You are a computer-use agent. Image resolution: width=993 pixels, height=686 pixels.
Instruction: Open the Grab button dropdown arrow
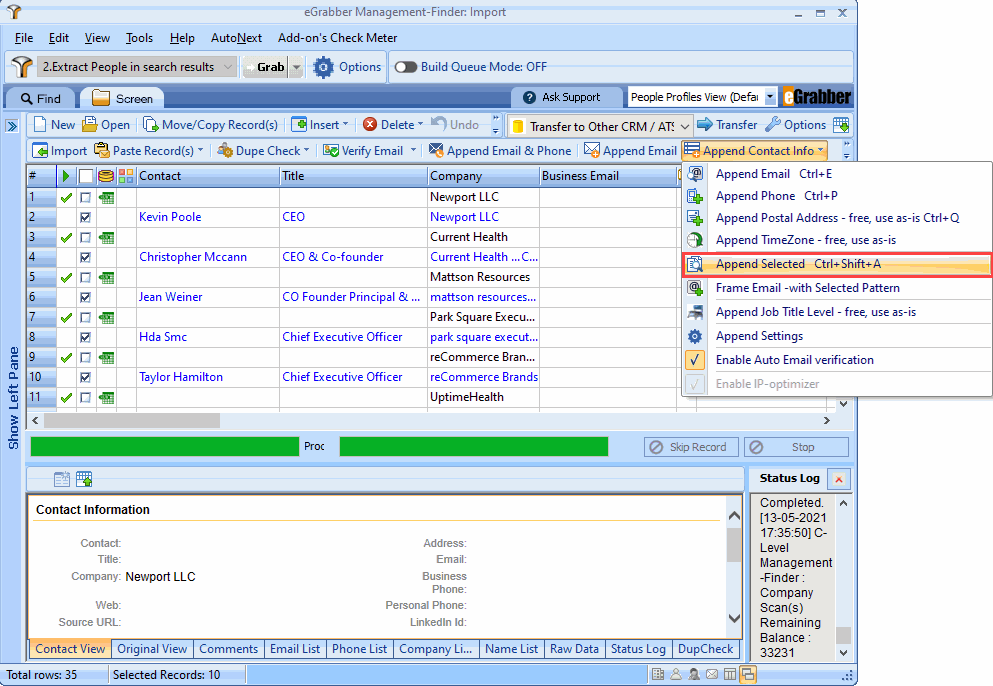296,67
